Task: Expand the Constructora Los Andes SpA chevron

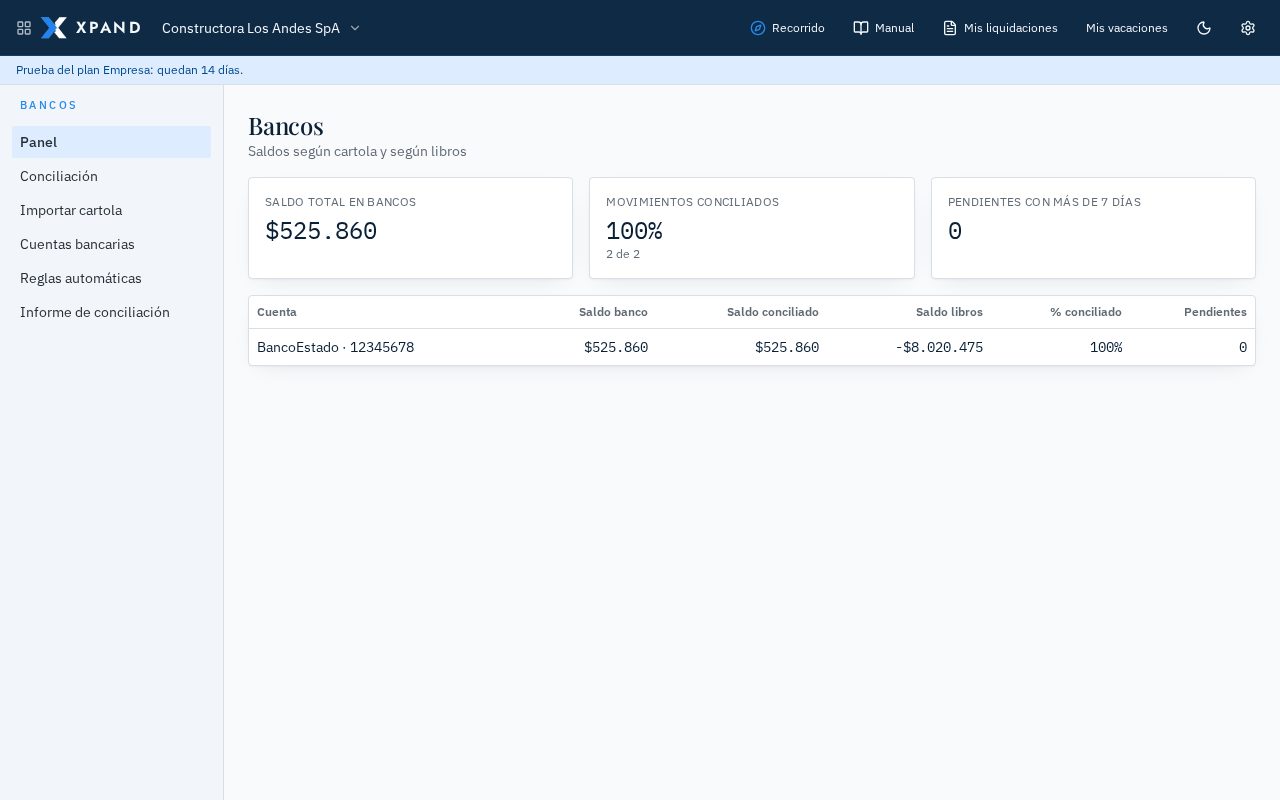Action: pos(355,28)
